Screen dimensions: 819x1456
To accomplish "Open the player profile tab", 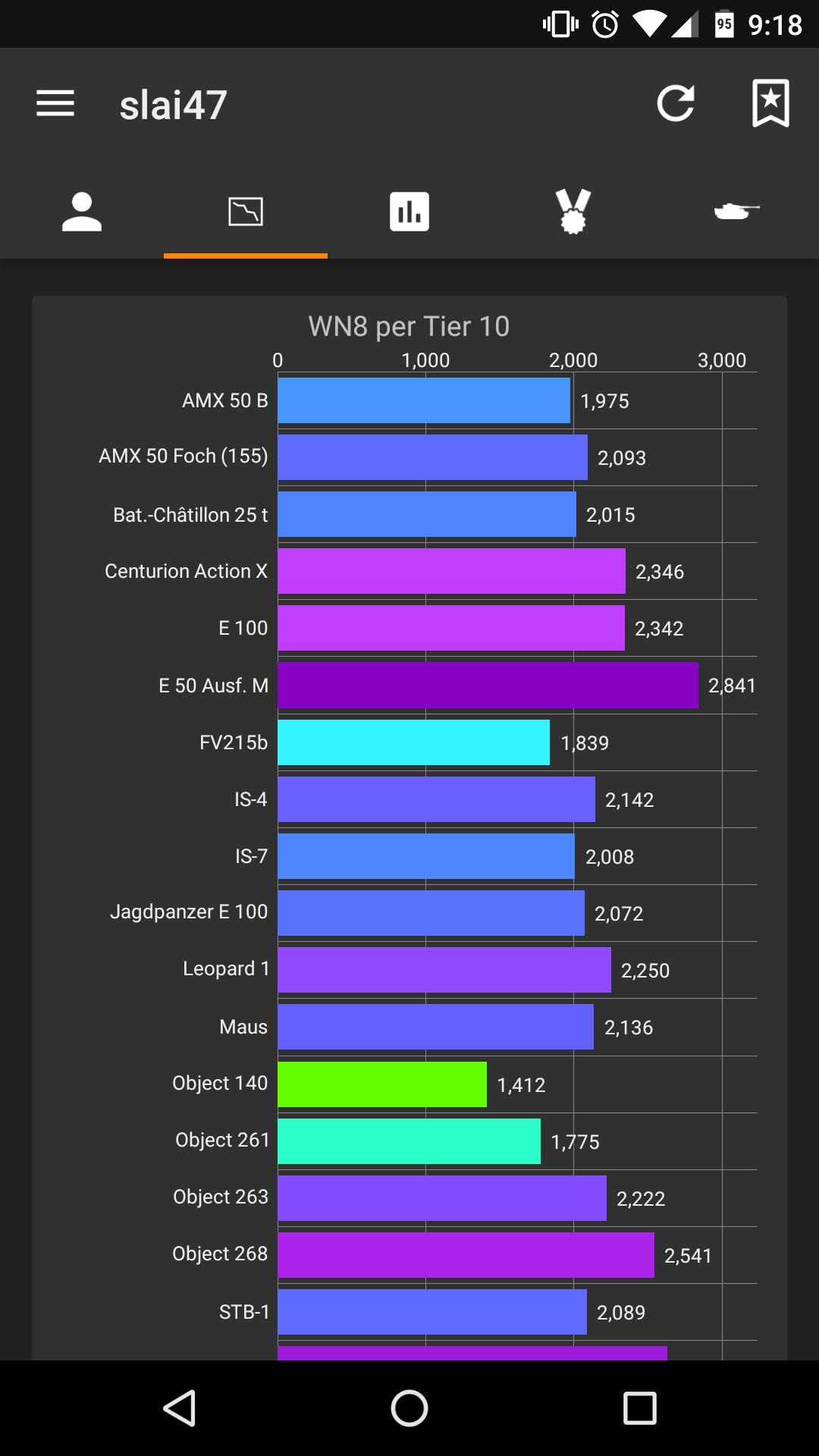I will [82, 212].
